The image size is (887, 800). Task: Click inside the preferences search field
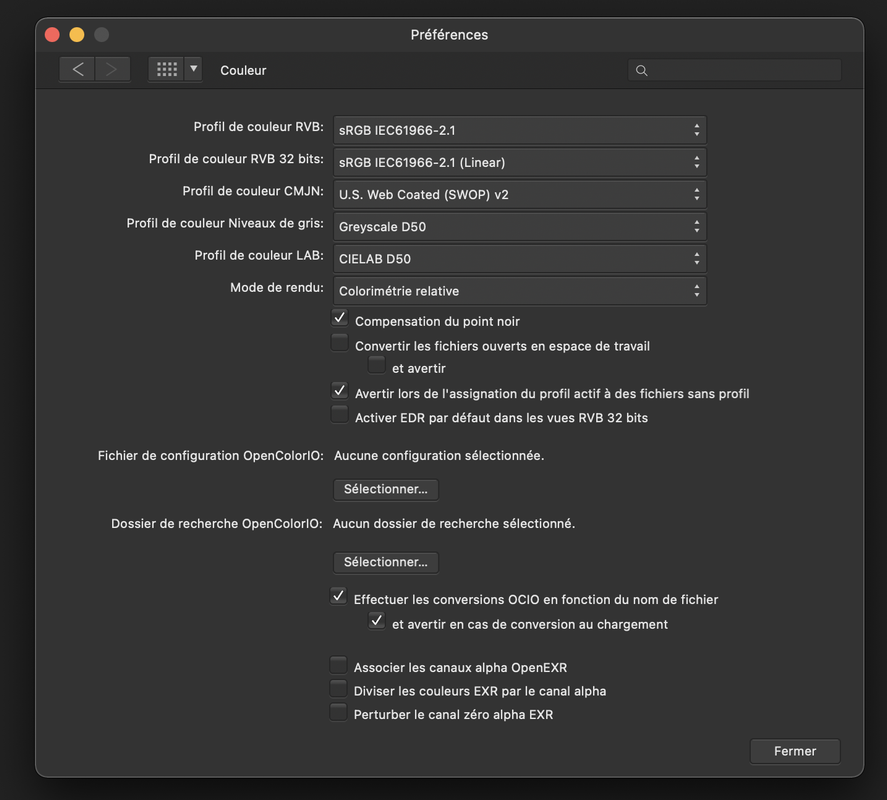click(734, 70)
